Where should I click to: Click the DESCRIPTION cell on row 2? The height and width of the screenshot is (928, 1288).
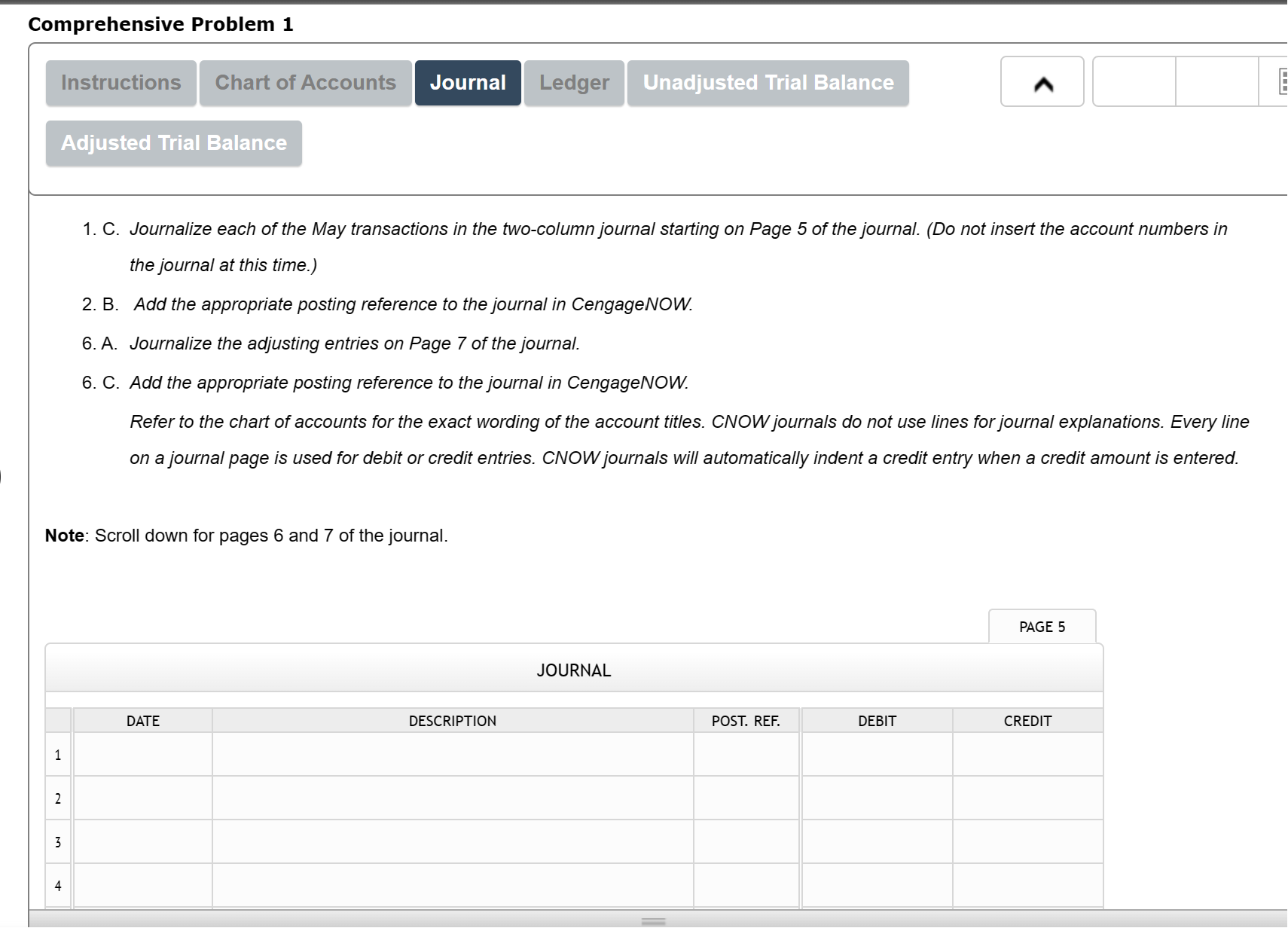452,798
